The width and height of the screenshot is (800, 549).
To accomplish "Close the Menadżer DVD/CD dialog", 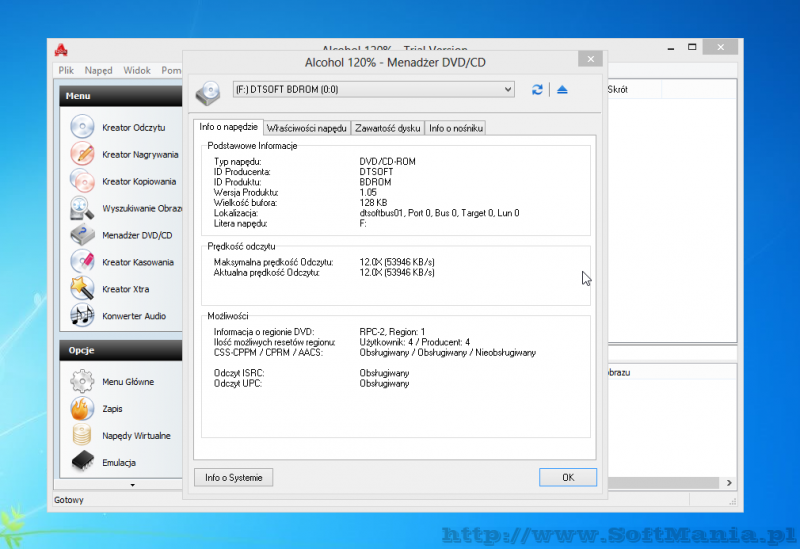I will coord(590,59).
